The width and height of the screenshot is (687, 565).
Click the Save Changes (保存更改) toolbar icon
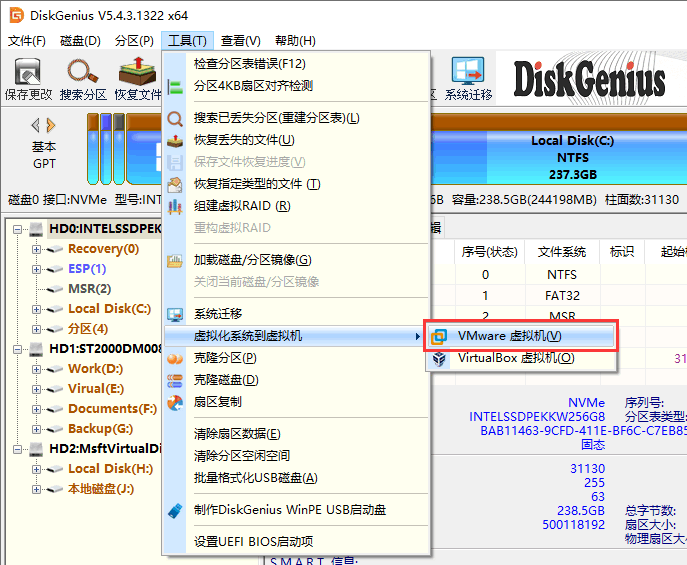coord(28,79)
